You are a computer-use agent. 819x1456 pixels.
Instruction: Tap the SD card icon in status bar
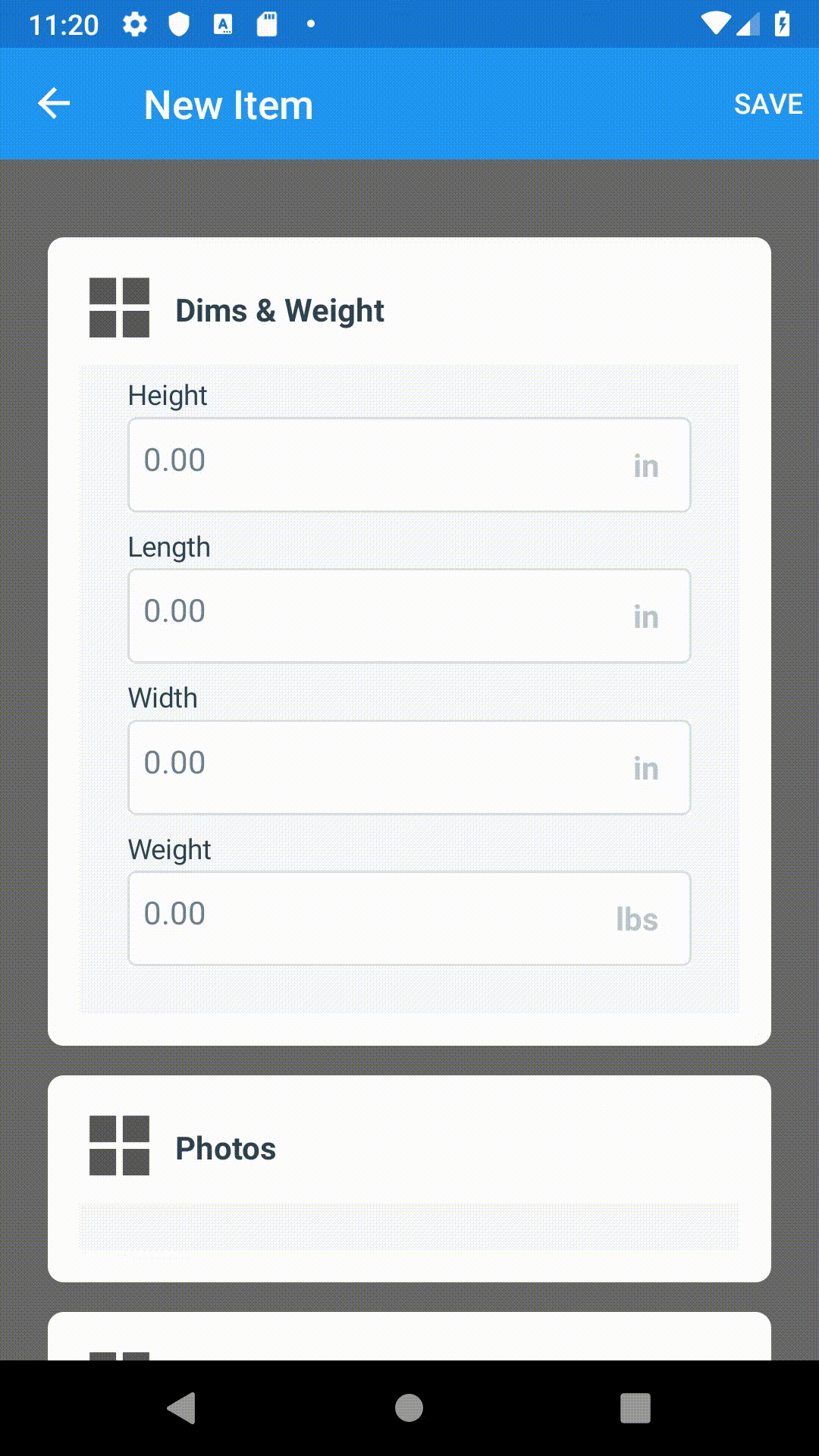266,23
